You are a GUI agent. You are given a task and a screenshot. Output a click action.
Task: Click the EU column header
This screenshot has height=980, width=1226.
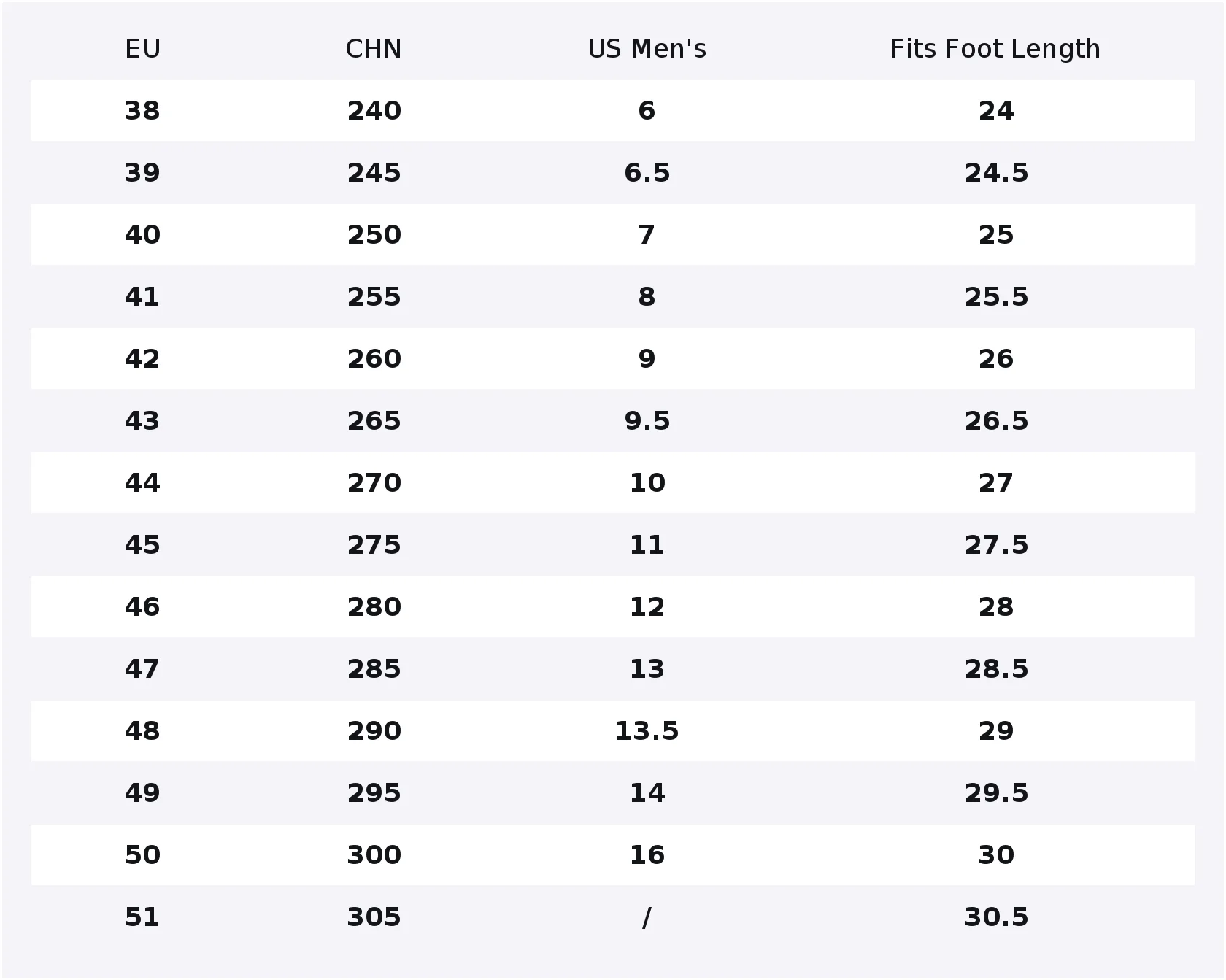point(142,49)
